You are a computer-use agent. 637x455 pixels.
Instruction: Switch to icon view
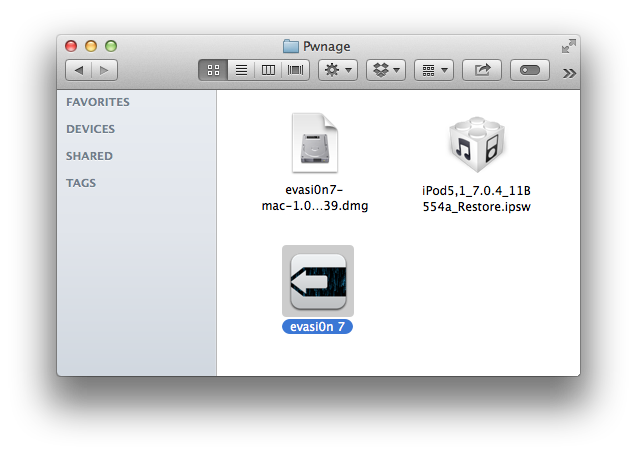click(x=213, y=70)
